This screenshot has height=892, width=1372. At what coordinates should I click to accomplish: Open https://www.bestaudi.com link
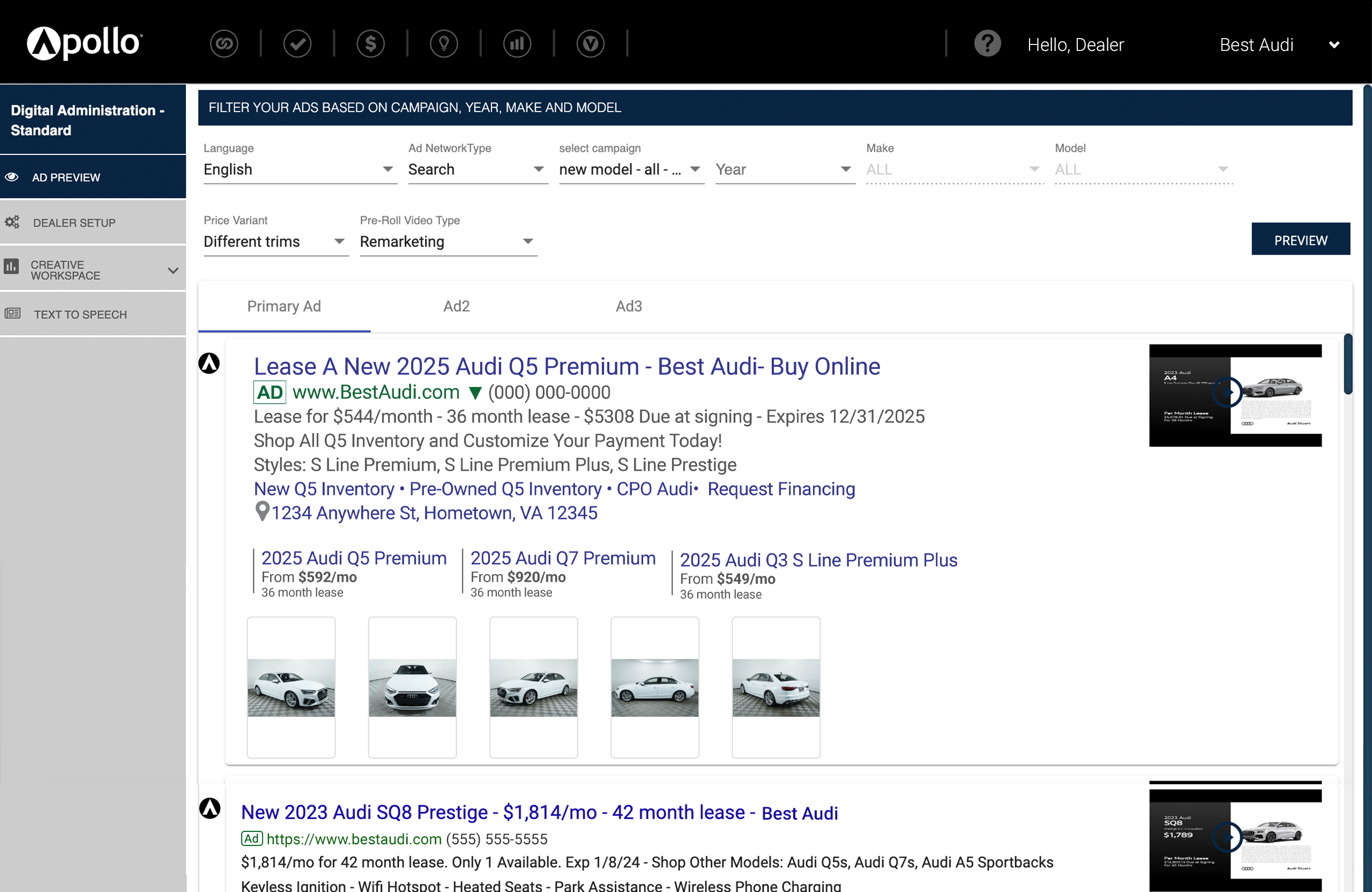[x=354, y=839]
